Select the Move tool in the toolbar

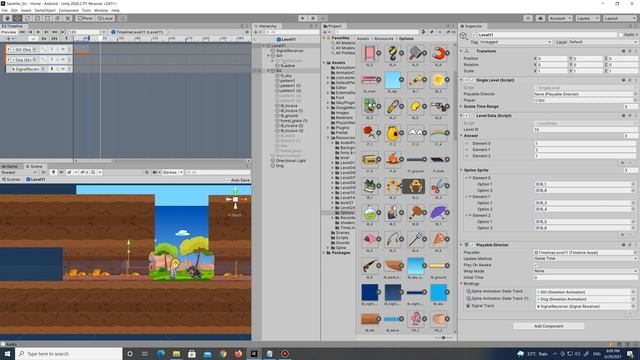[x=18, y=18]
